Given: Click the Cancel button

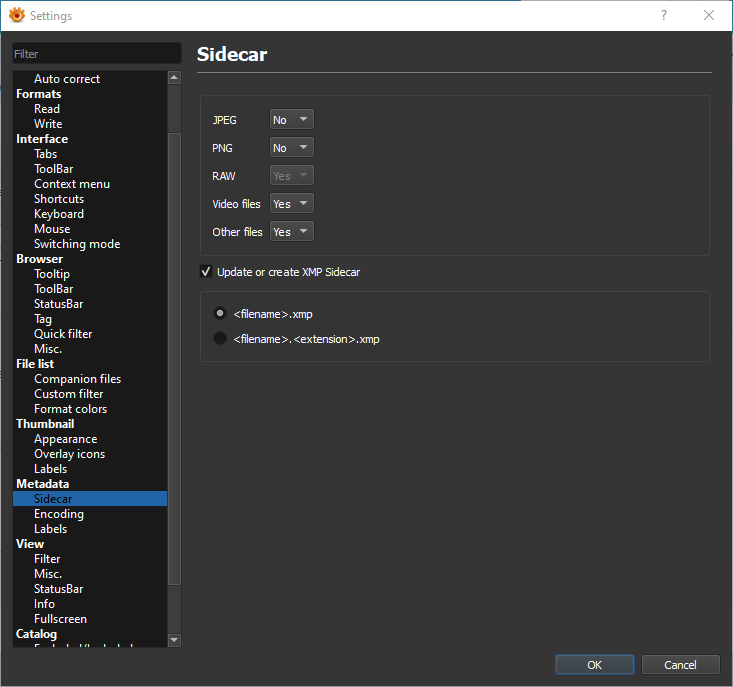Looking at the screenshot, I should point(680,665).
